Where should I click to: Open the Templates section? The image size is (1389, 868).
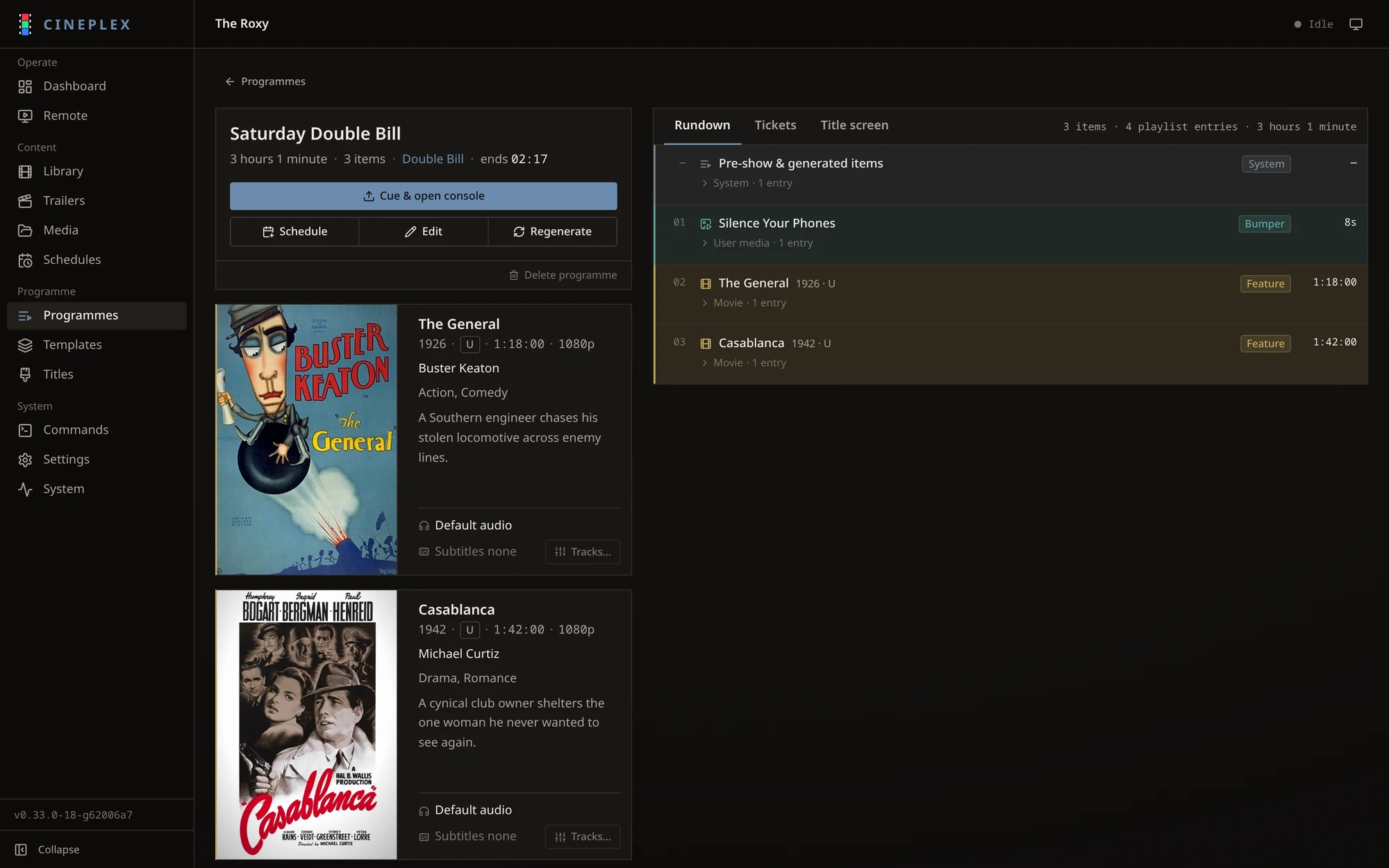[97, 345]
